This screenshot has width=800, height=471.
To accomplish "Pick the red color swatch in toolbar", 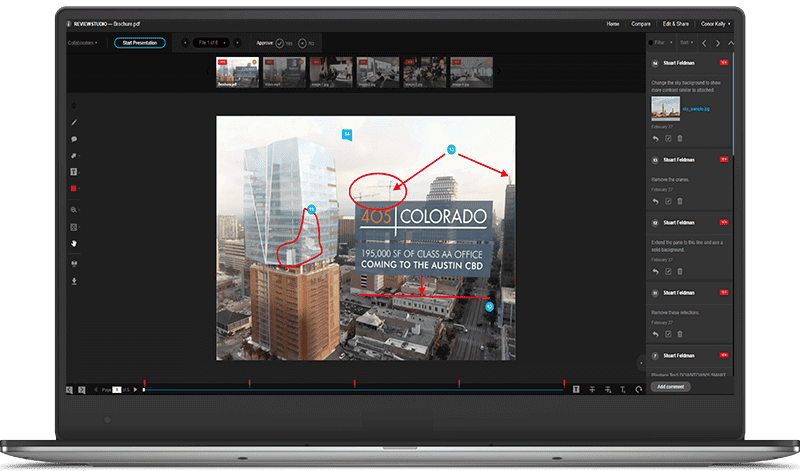I will coord(73,189).
